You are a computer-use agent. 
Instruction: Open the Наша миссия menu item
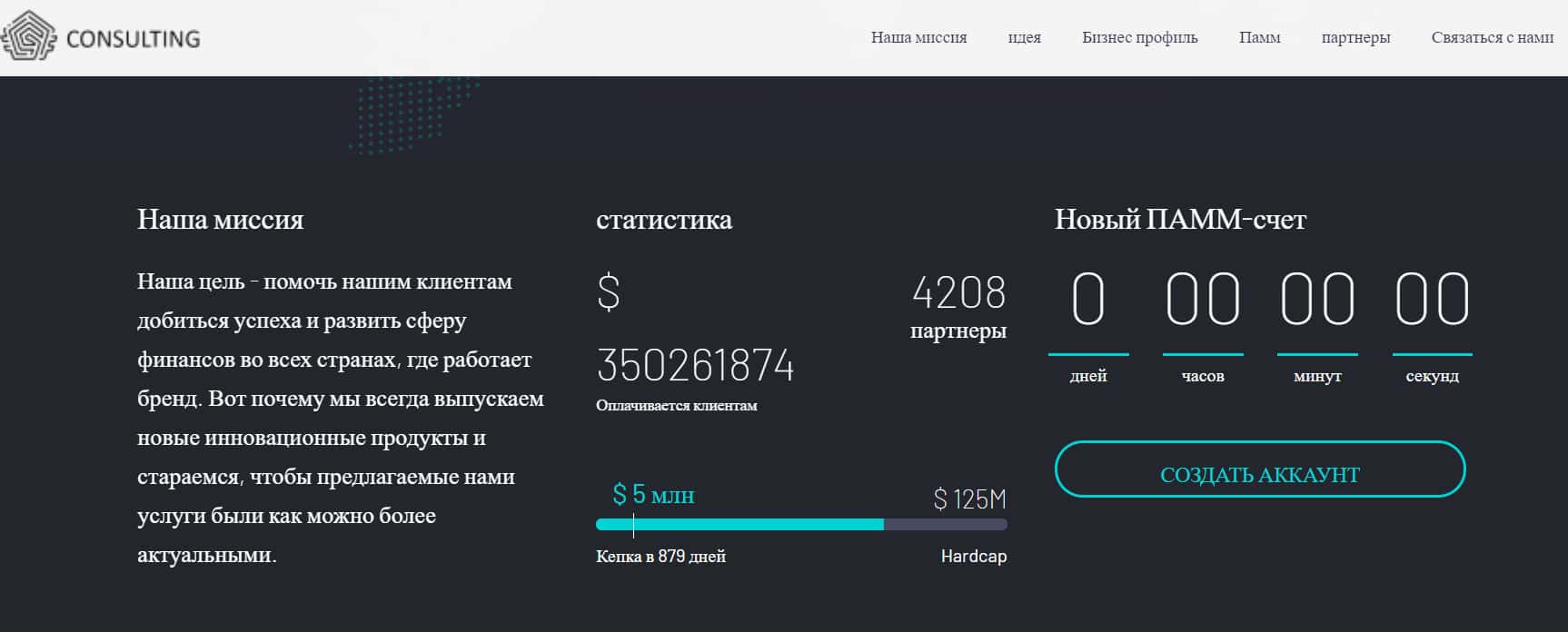coord(918,37)
